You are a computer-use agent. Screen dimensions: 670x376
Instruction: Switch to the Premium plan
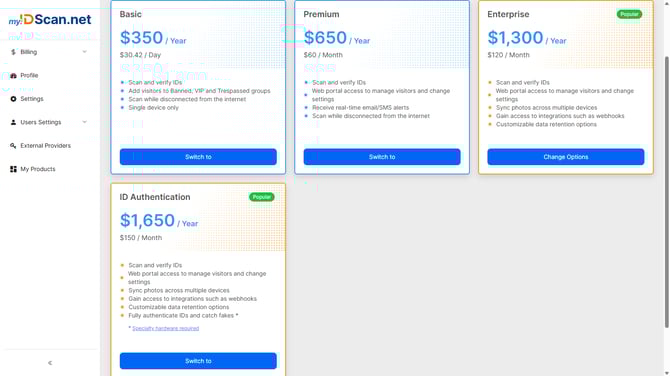[x=382, y=157]
